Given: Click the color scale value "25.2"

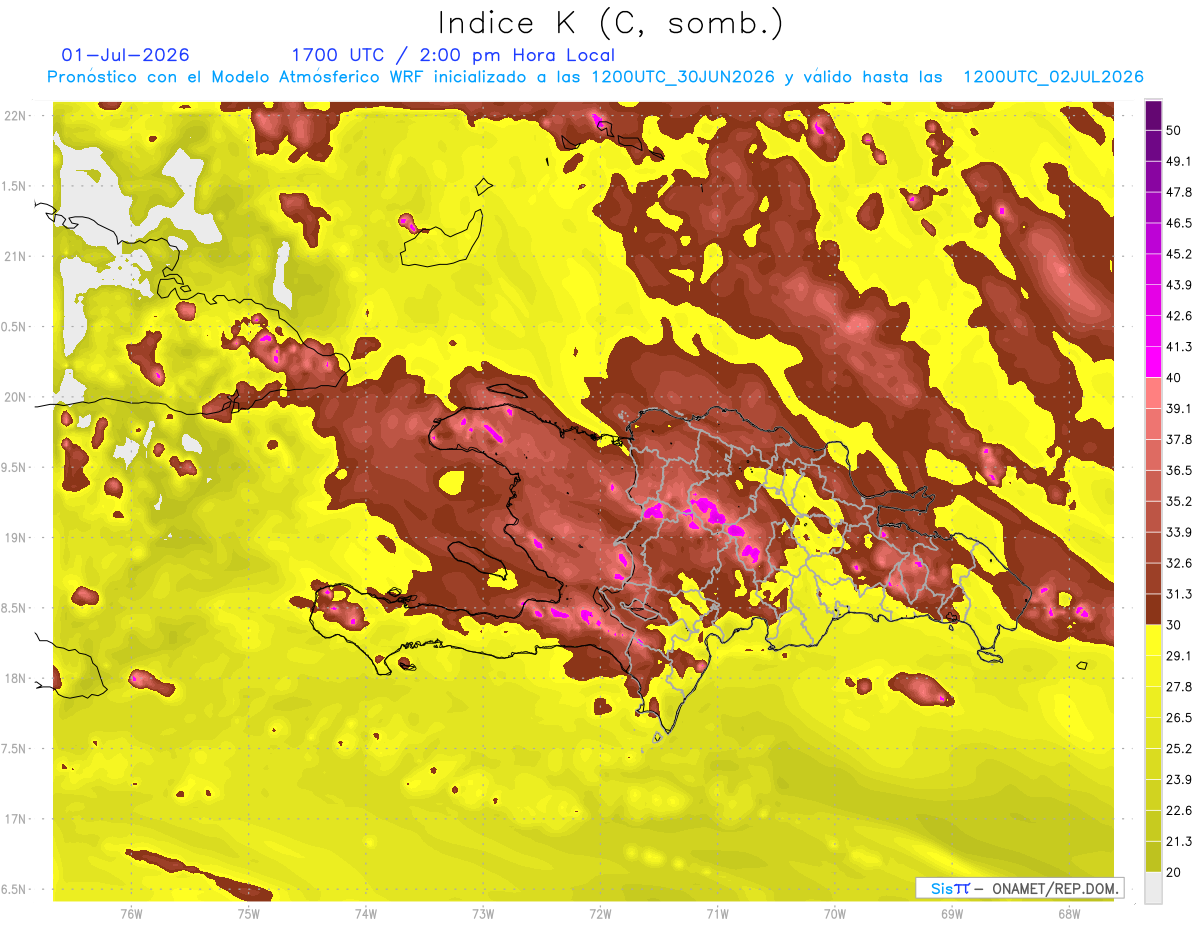Looking at the screenshot, I should tap(1179, 749).
